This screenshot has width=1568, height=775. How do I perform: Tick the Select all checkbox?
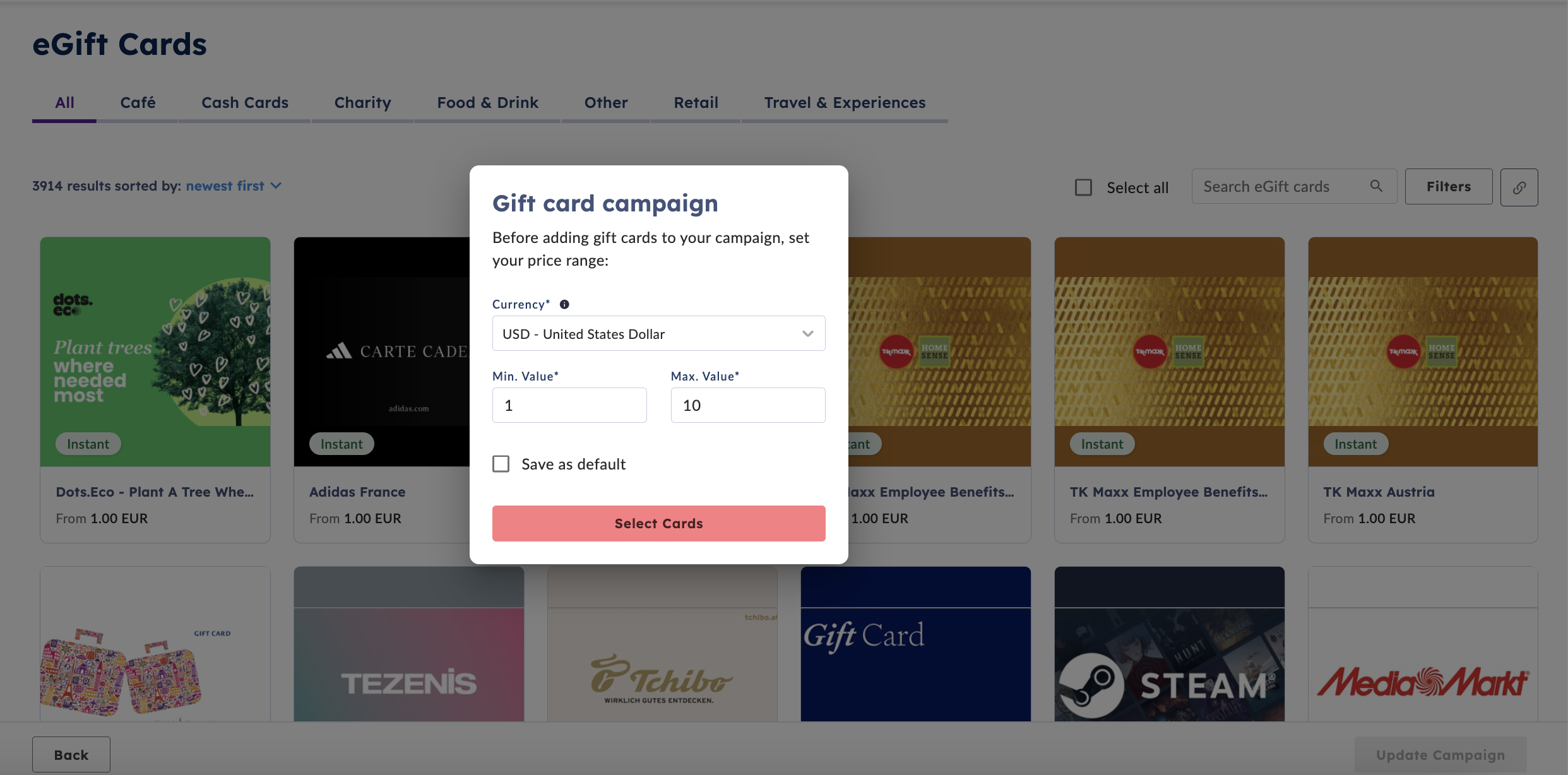click(x=1083, y=187)
